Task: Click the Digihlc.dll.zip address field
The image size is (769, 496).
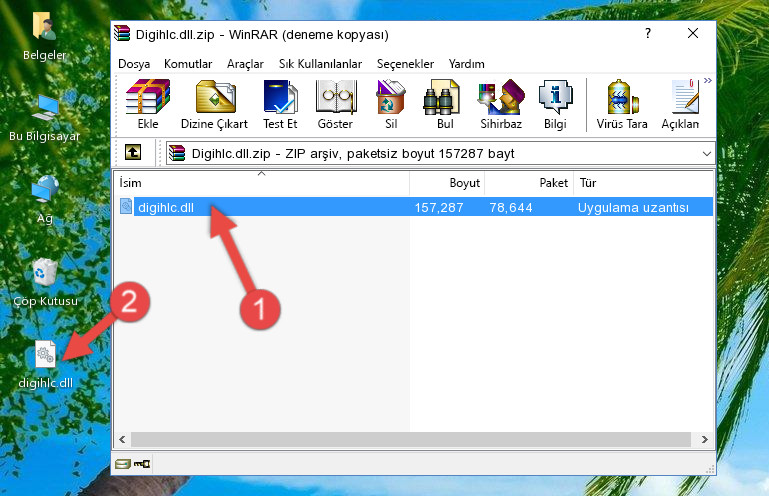Action: [440, 154]
